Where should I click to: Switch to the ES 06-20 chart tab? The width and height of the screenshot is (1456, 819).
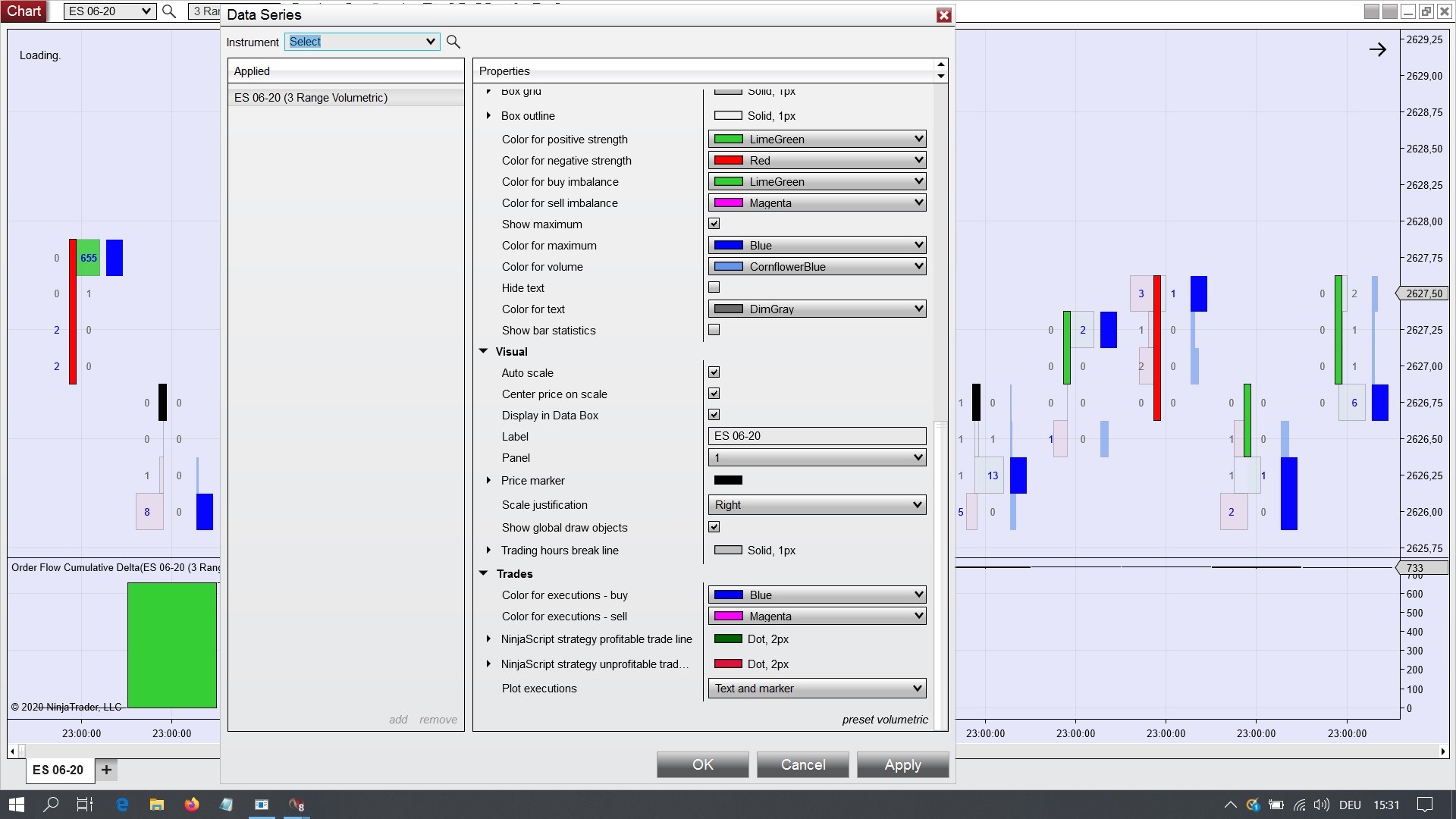pyautogui.click(x=58, y=770)
